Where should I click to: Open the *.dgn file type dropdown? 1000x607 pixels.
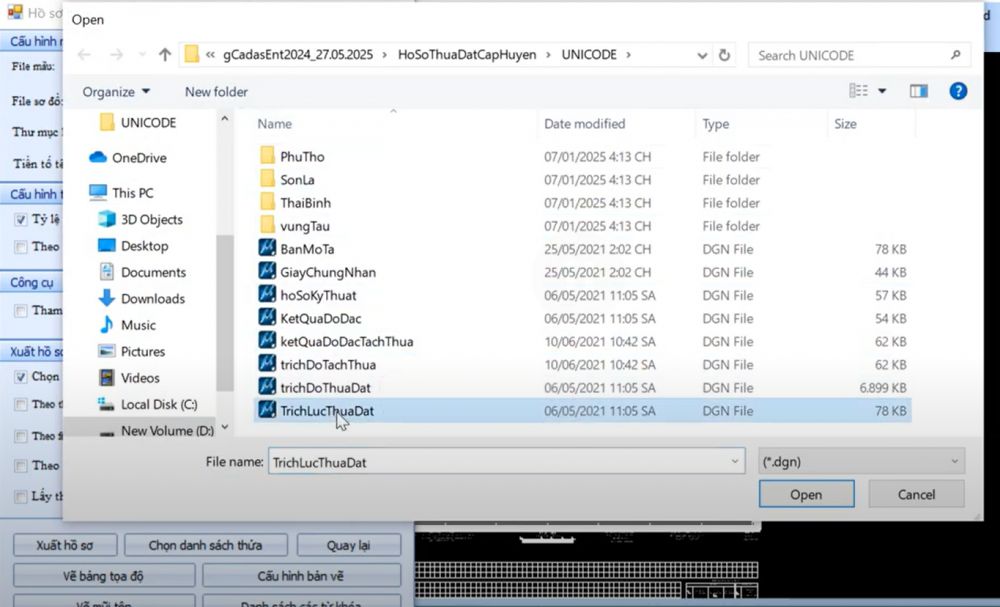861,462
